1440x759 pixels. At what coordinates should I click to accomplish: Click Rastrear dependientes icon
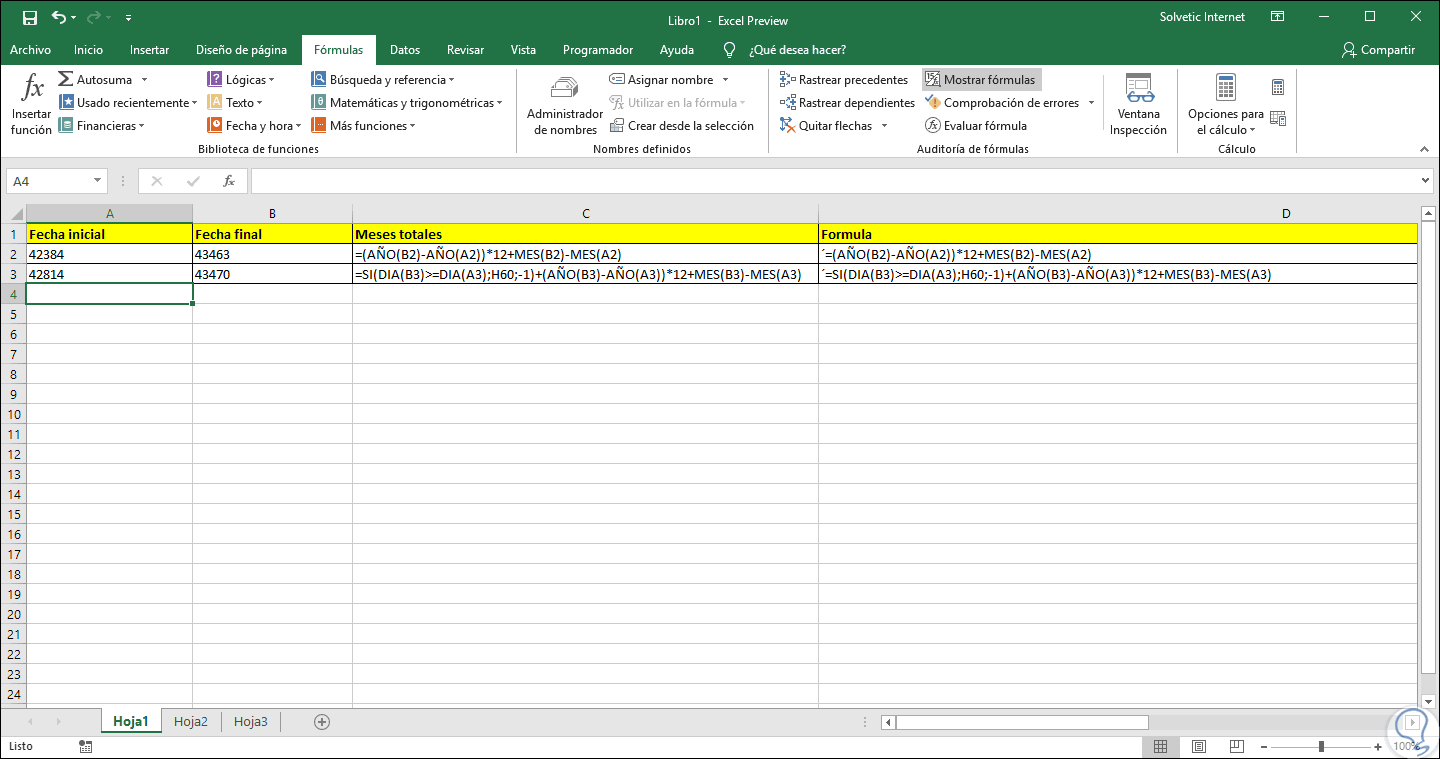point(788,103)
